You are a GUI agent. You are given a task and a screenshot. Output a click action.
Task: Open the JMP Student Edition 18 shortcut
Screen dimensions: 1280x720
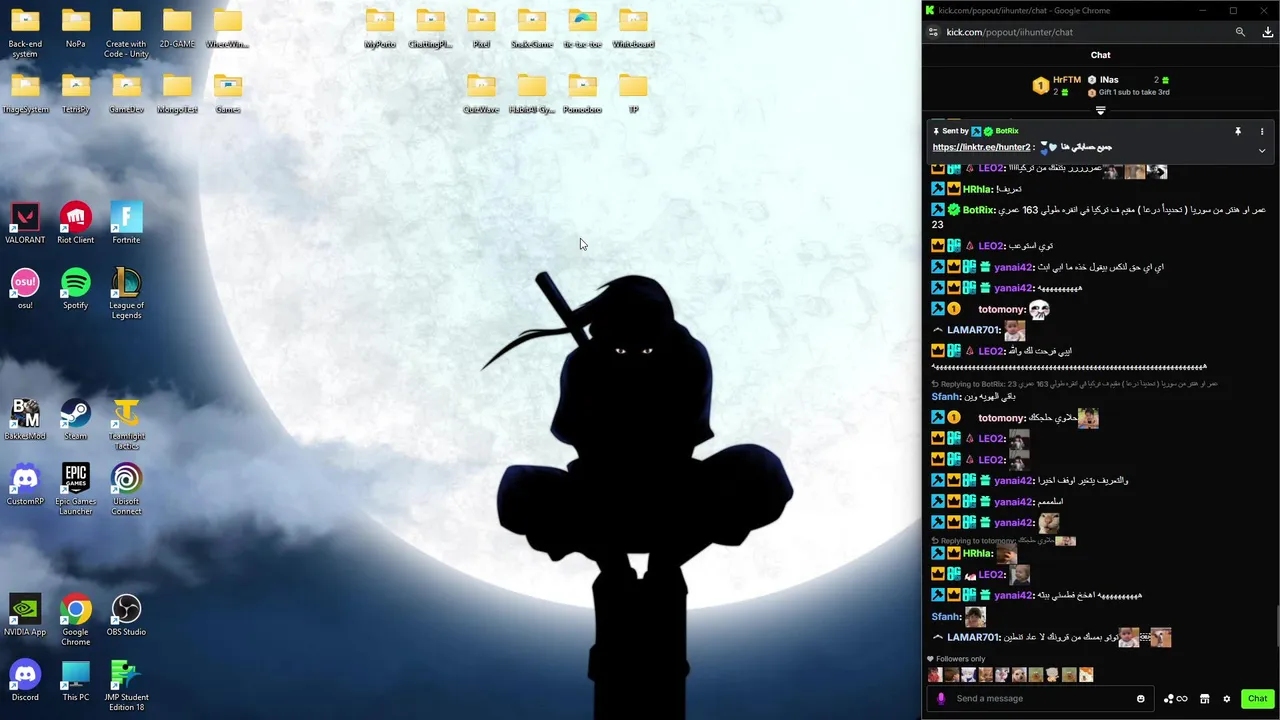click(x=126, y=686)
